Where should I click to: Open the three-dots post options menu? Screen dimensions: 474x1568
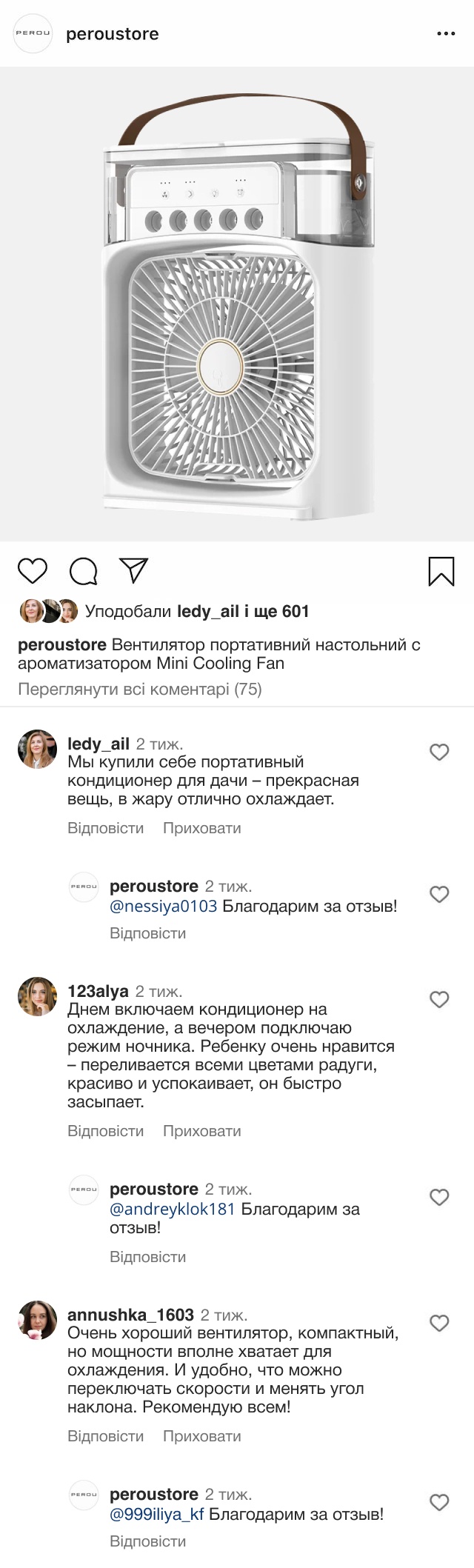(446, 34)
